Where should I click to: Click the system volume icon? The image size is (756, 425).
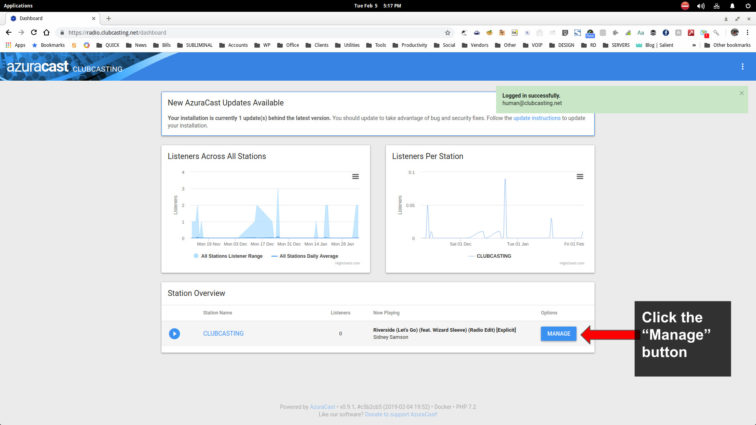[701, 6]
